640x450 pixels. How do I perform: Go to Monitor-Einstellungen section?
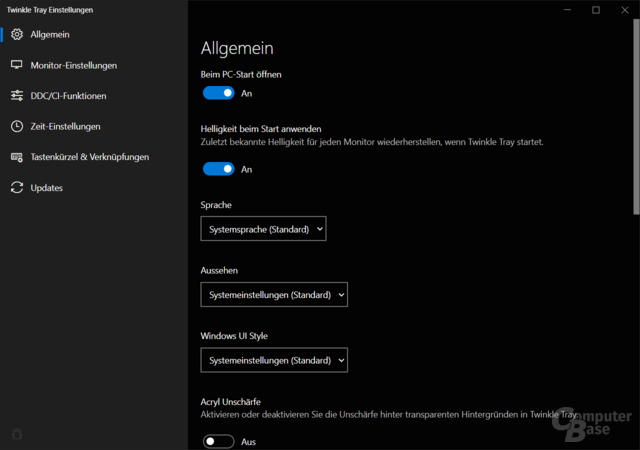[x=74, y=66]
